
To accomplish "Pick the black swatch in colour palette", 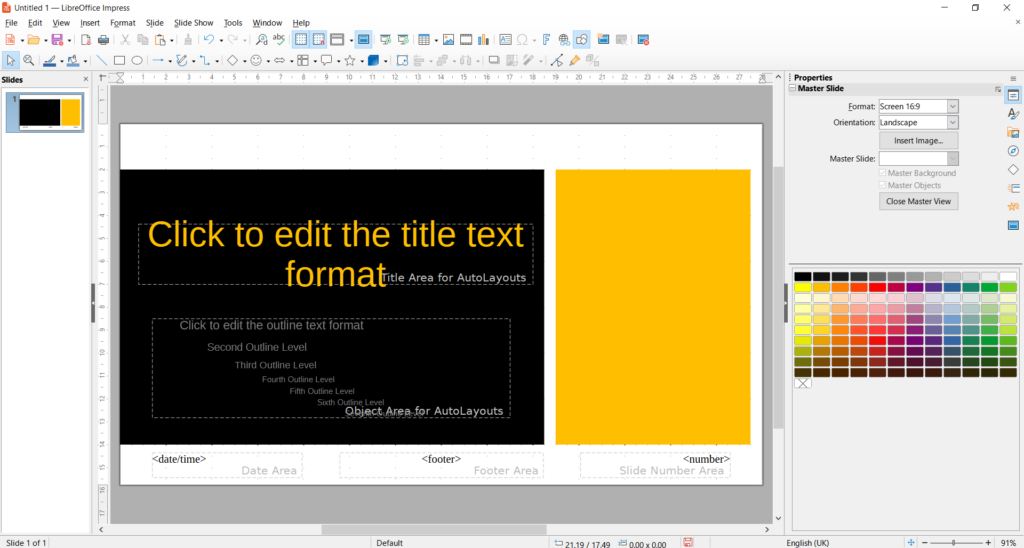I will coord(803,277).
